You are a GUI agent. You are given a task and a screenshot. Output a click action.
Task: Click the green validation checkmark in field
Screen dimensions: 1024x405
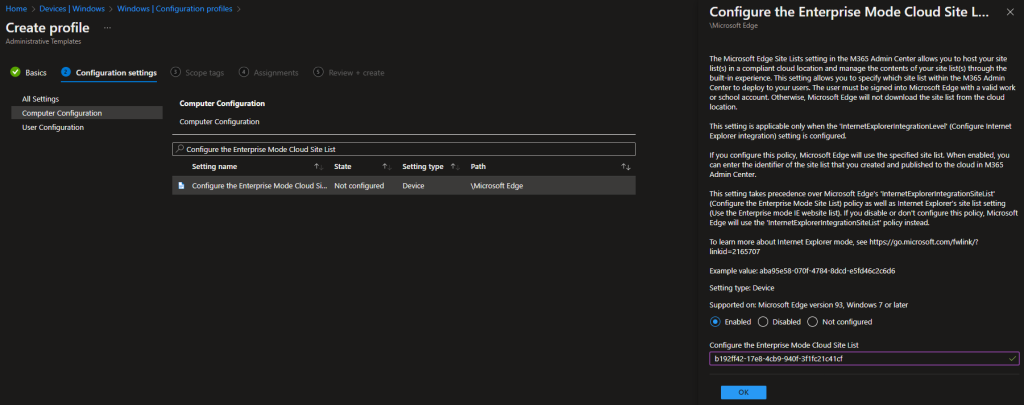(x=1012, y=359)
